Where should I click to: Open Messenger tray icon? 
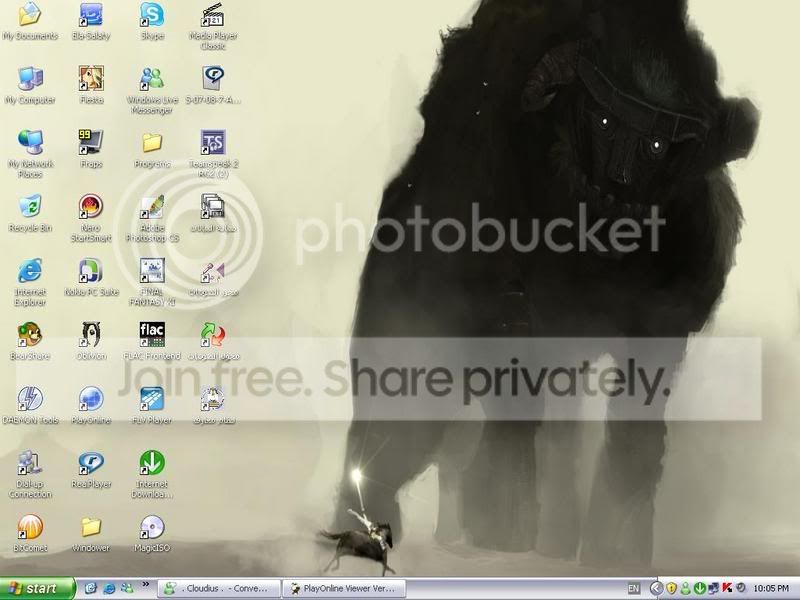coord(686,588)
